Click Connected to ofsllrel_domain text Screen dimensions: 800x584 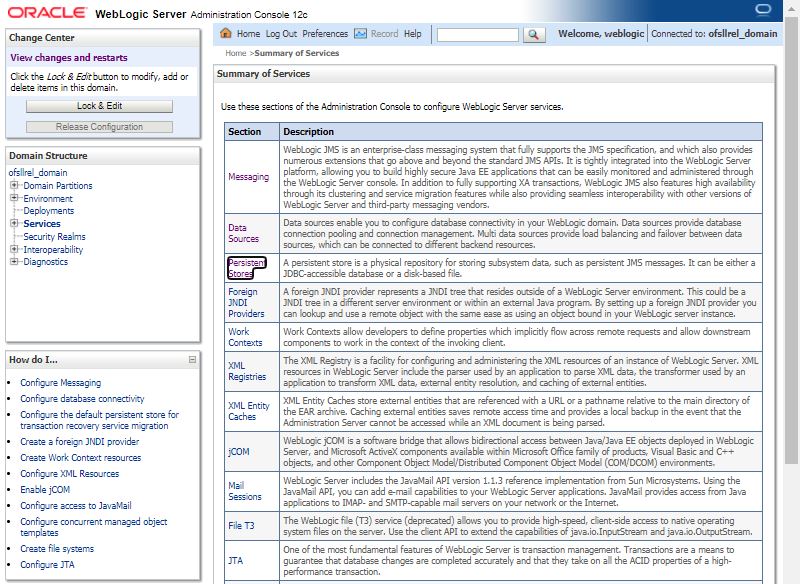click(714, 34)
